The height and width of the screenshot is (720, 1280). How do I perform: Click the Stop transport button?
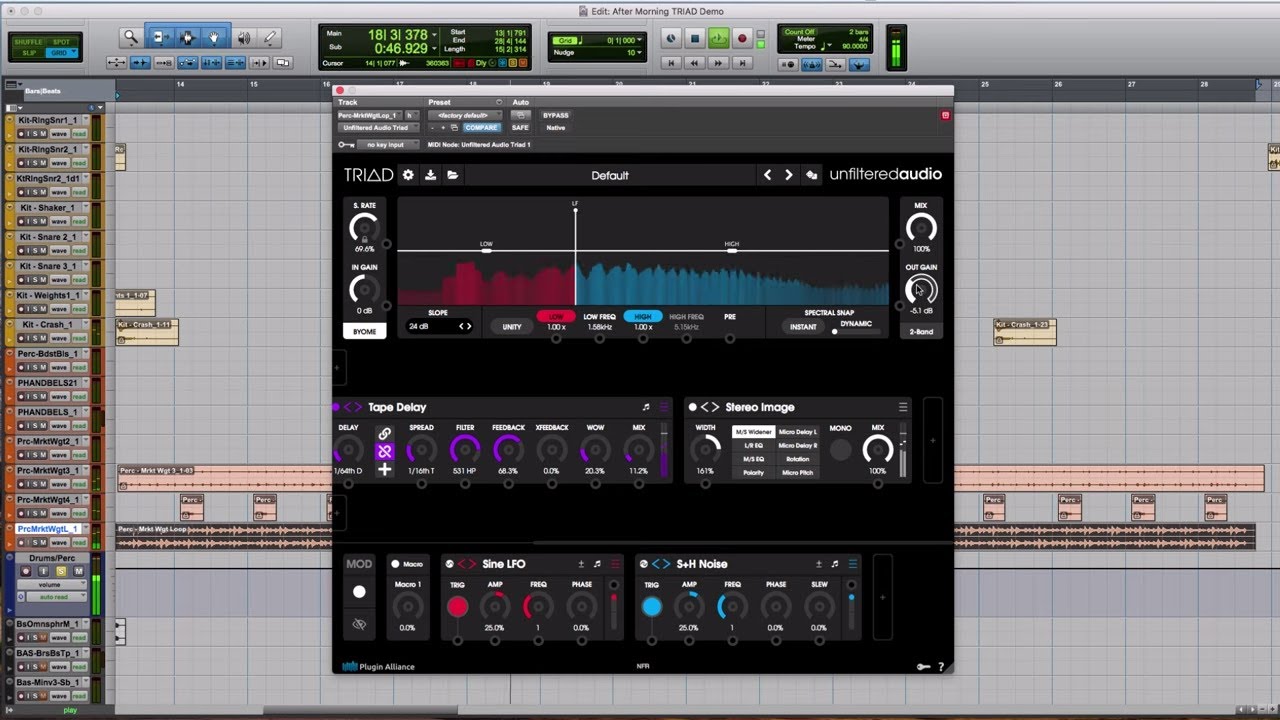coord(695,39)
